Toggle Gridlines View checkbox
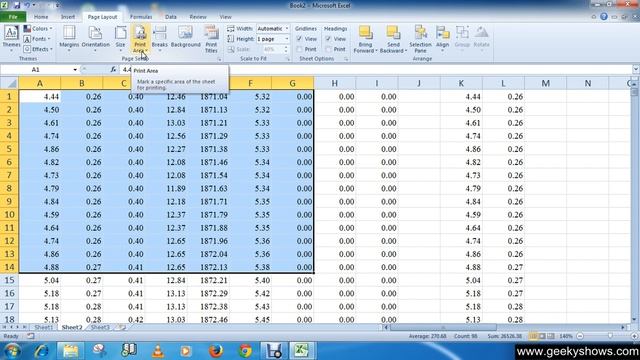The image size is (640, 360). [x=299, y=39]
